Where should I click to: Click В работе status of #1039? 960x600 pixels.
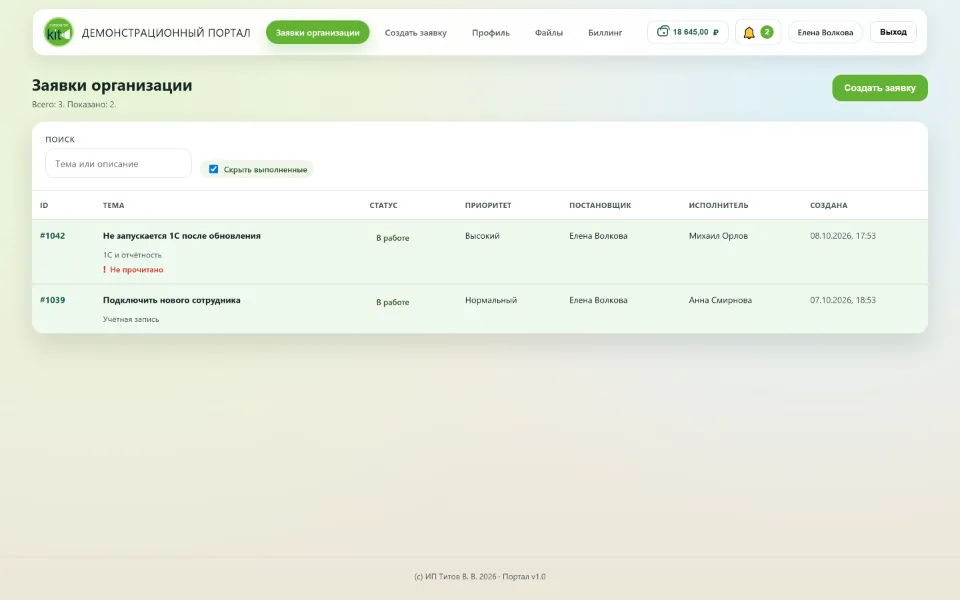tap(392, 302)
